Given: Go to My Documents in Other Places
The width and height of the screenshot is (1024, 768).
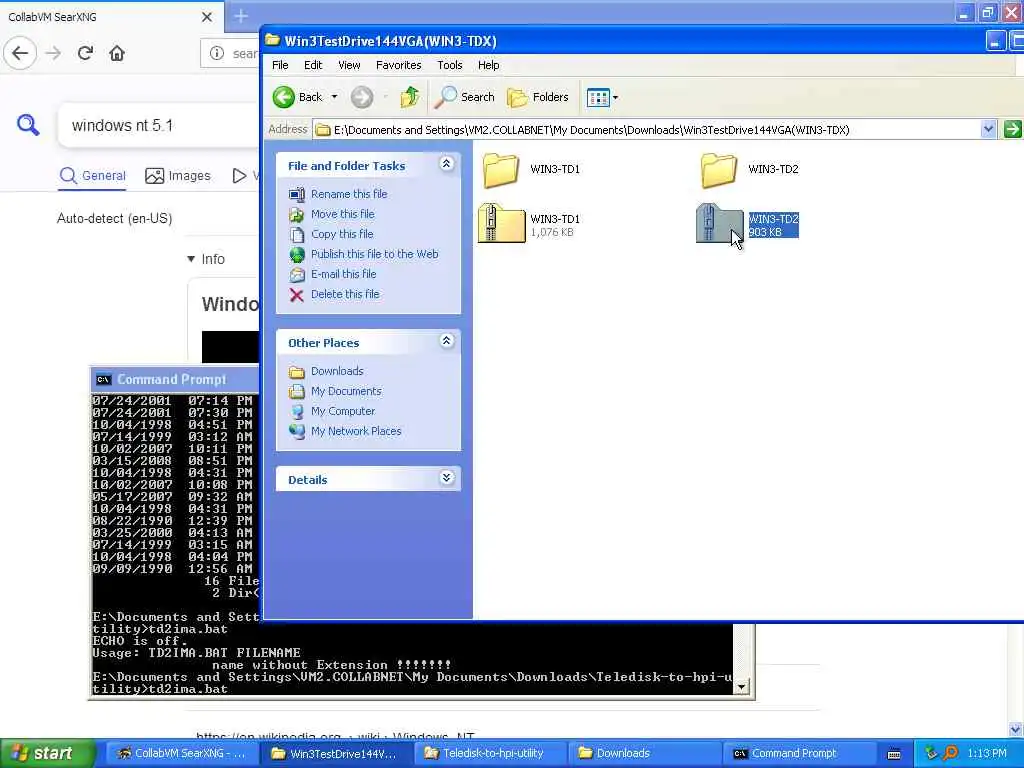Looking at the screenshot, I should 346,391.
